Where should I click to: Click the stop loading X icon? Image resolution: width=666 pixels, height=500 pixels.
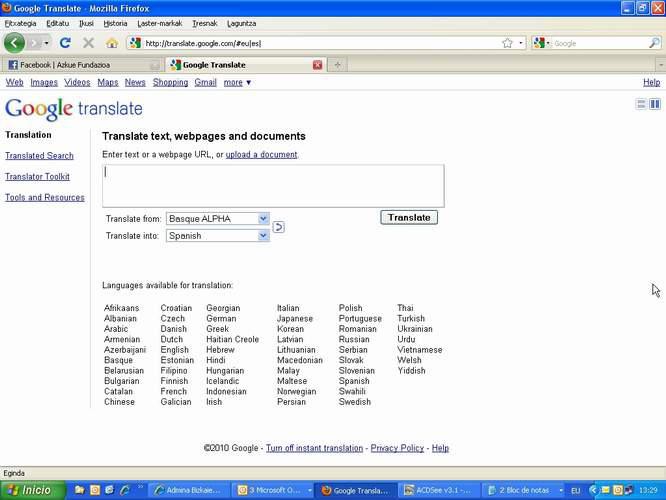[x=88, y=42]
